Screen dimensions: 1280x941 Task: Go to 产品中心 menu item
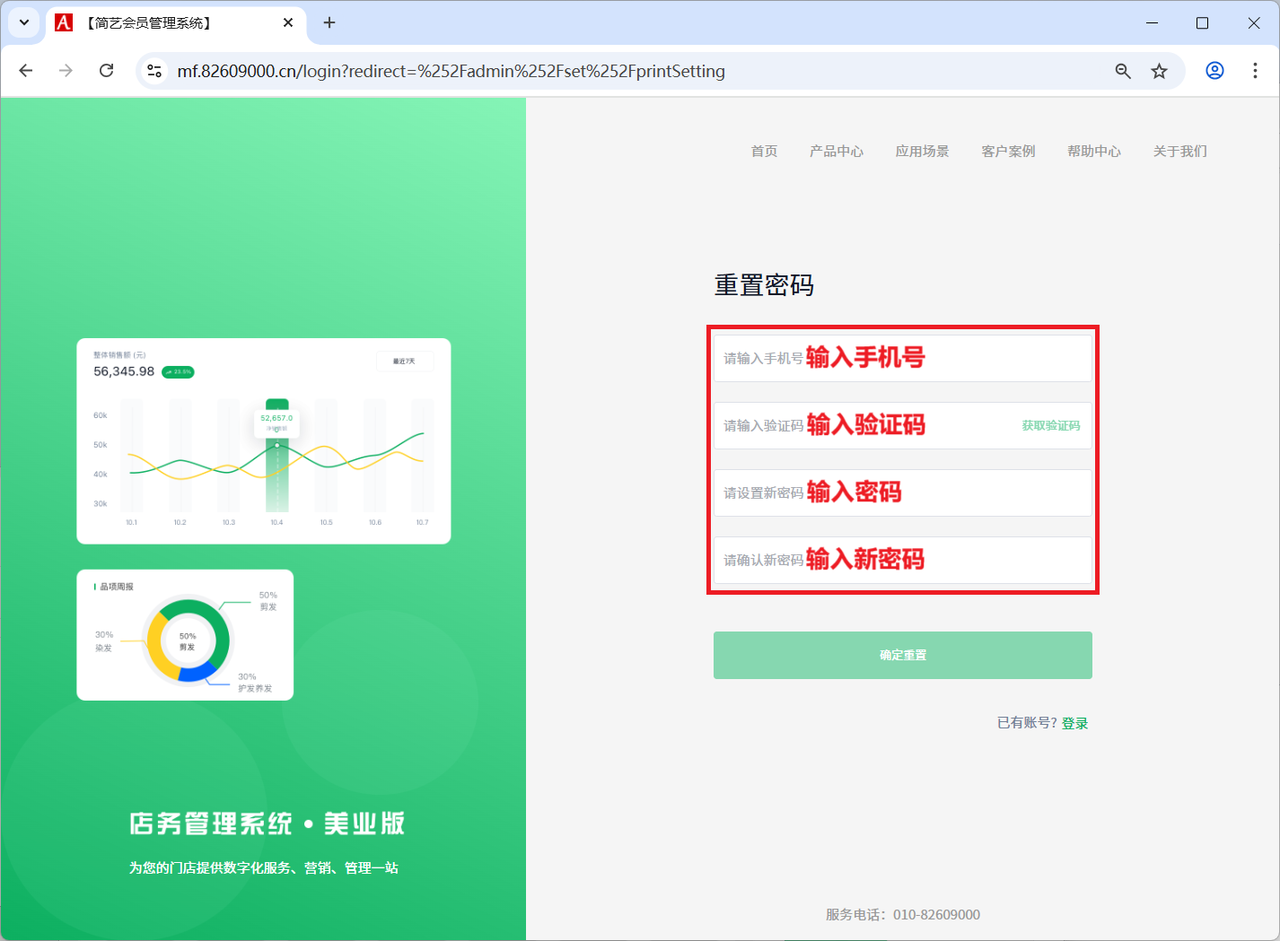[x=836, y=151]
